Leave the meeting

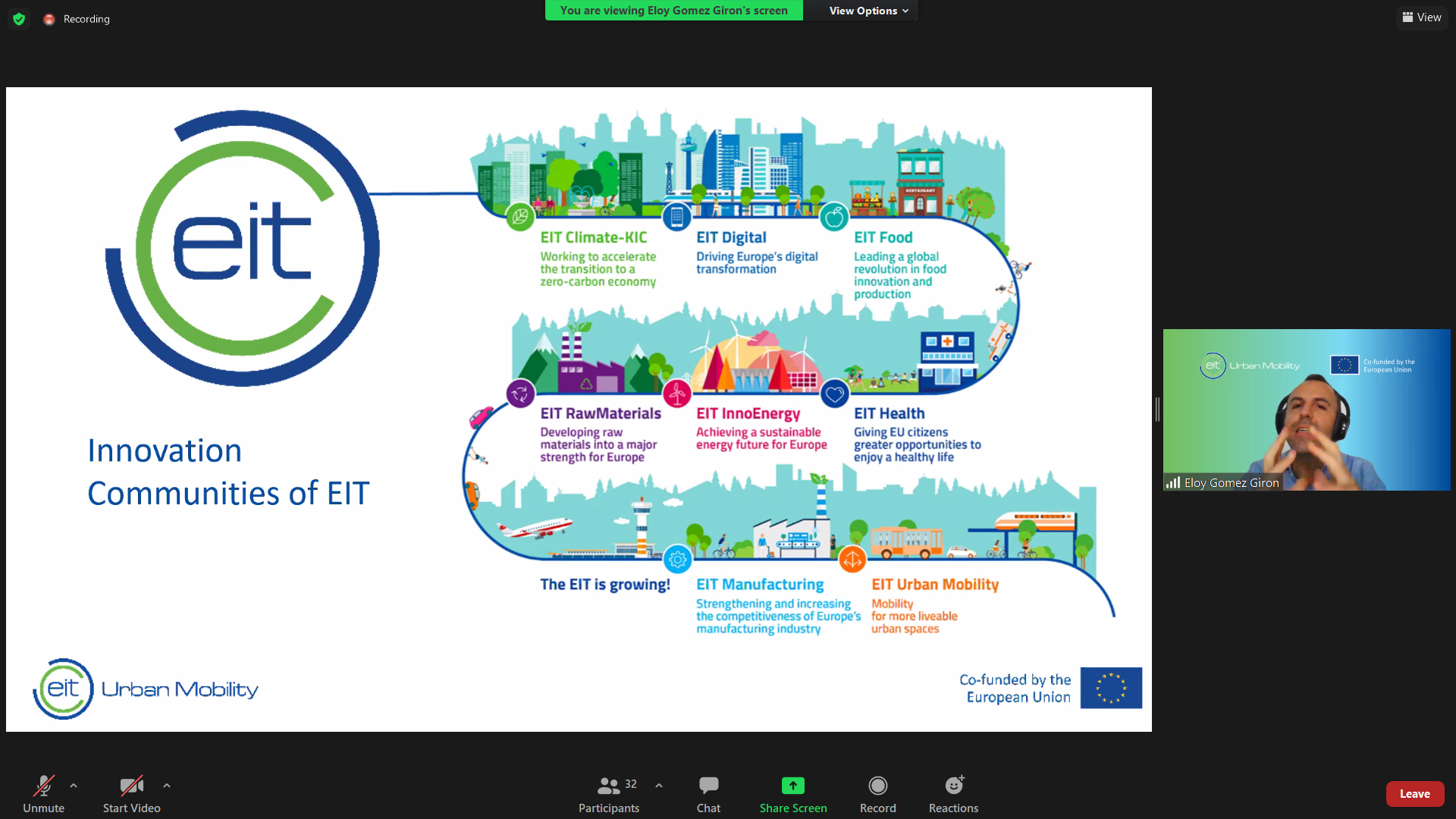1414,794
